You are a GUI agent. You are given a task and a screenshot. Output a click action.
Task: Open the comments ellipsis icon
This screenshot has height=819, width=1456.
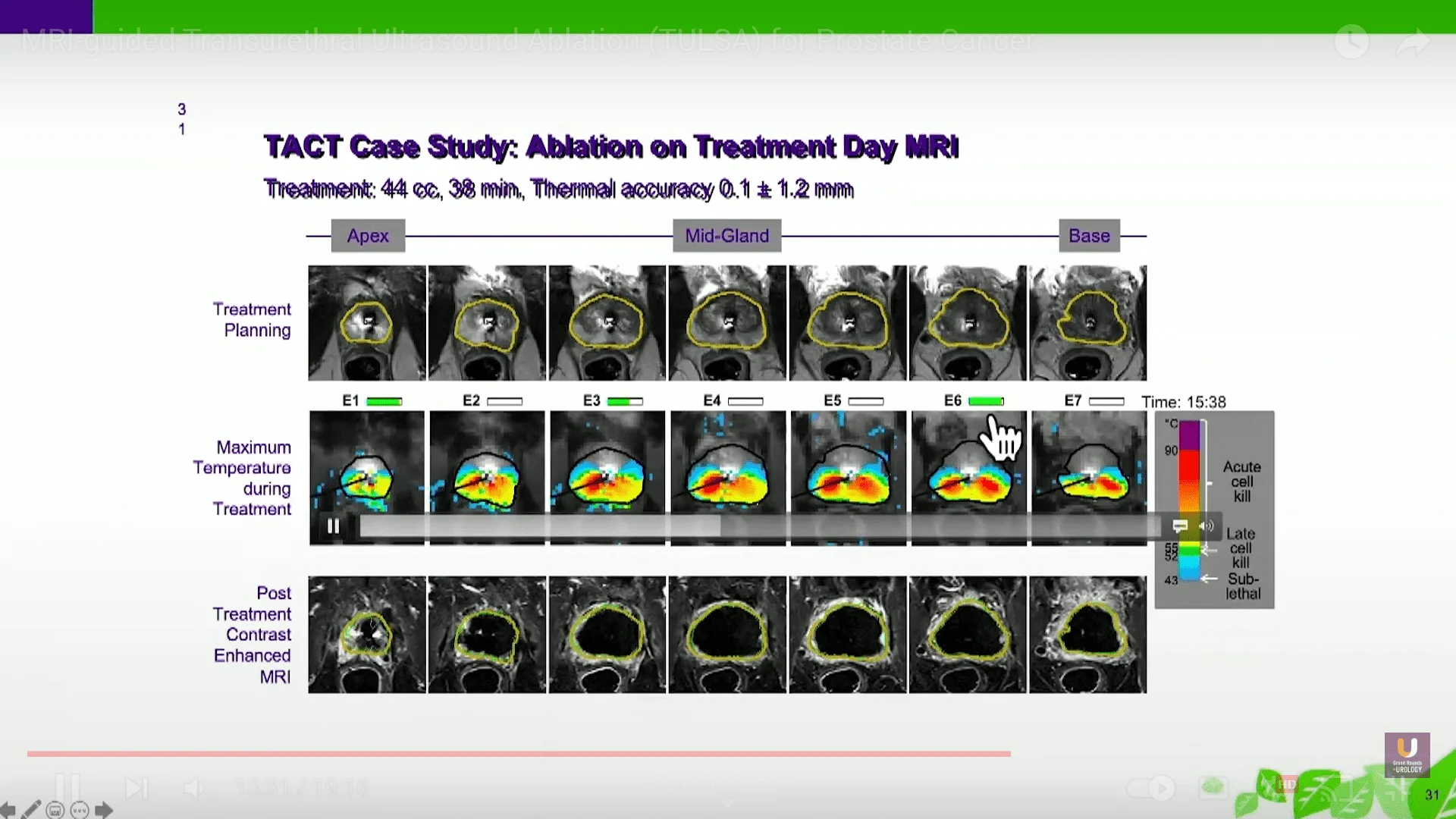pos(80,810)
